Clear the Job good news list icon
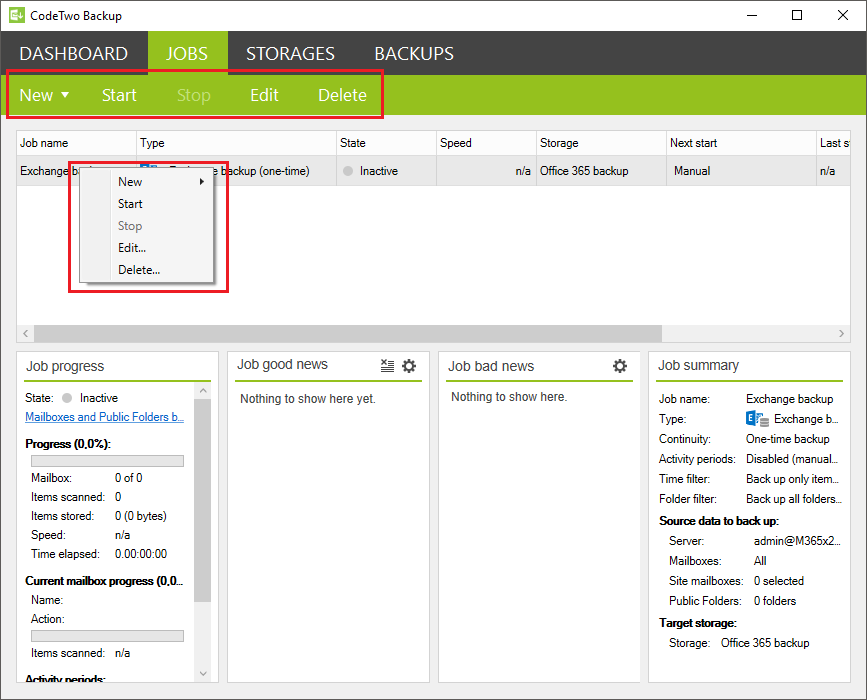The image size is (867, 700). pos(387,366)
